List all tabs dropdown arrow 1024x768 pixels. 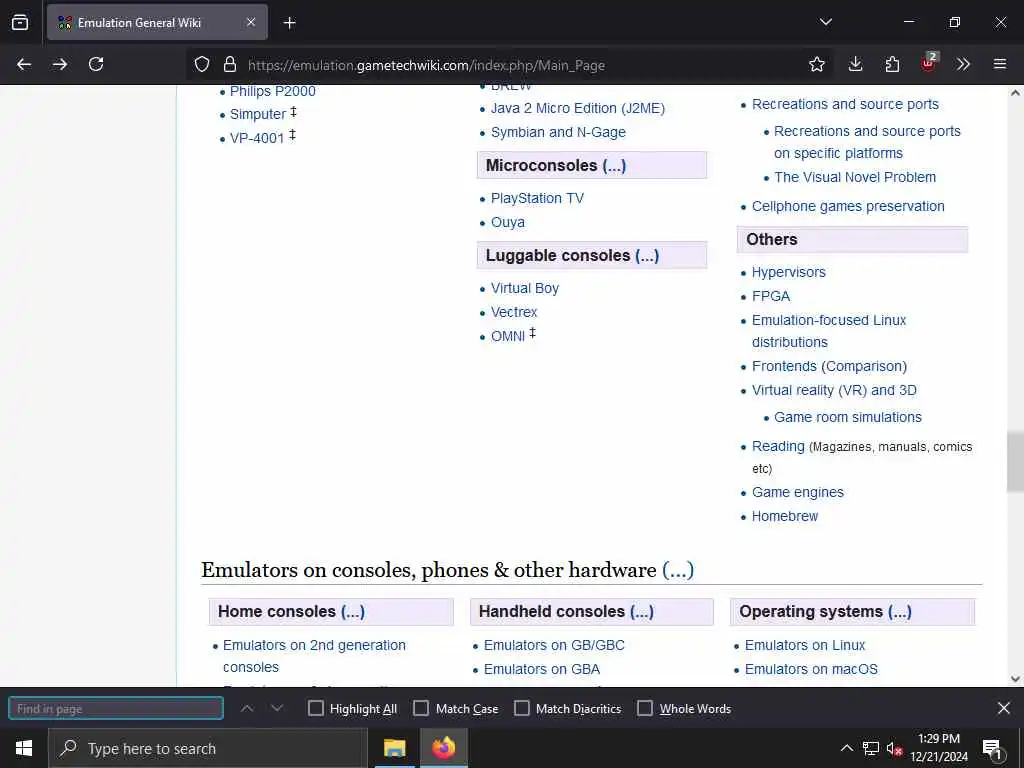point(825,22)
